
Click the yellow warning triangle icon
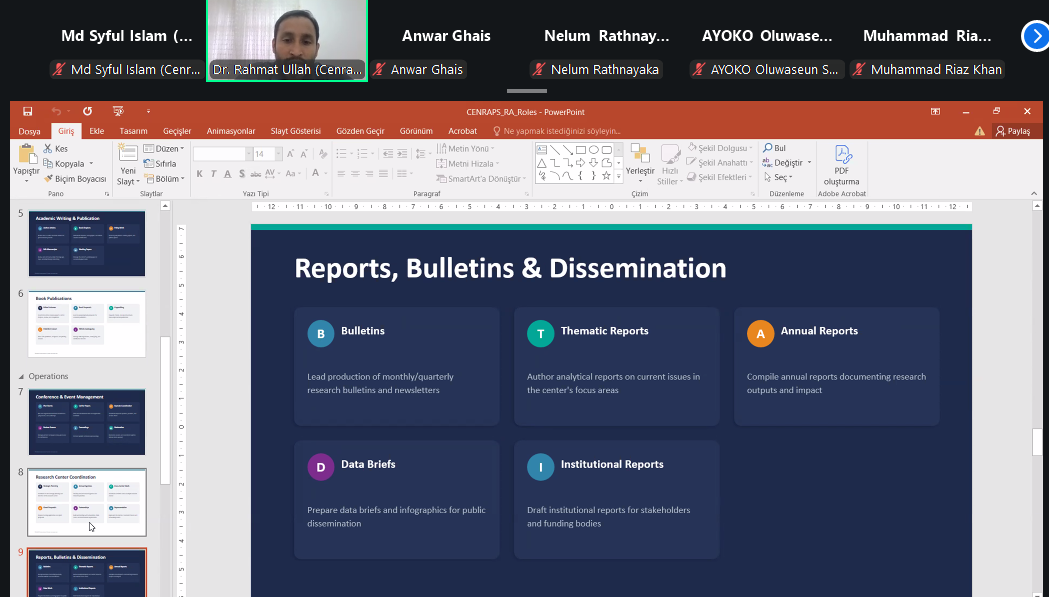[979, 131]
